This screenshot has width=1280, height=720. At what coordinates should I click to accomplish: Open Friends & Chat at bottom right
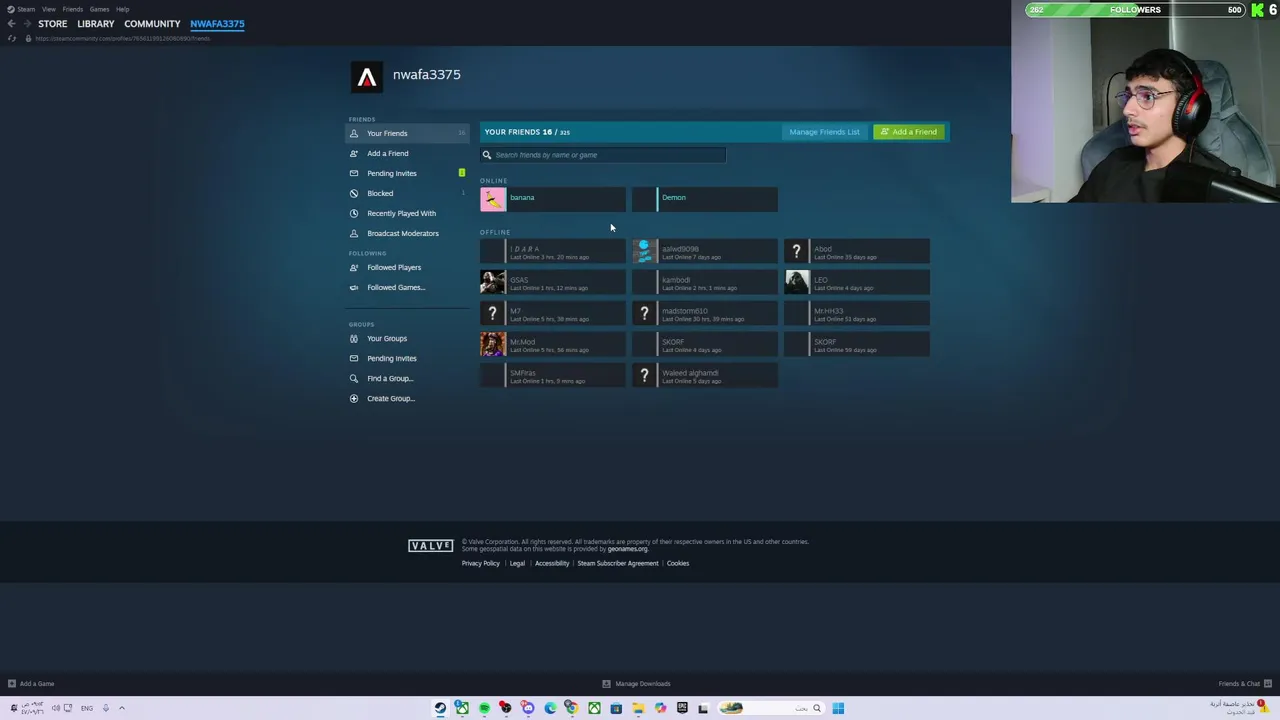(x=1243, y=684)
